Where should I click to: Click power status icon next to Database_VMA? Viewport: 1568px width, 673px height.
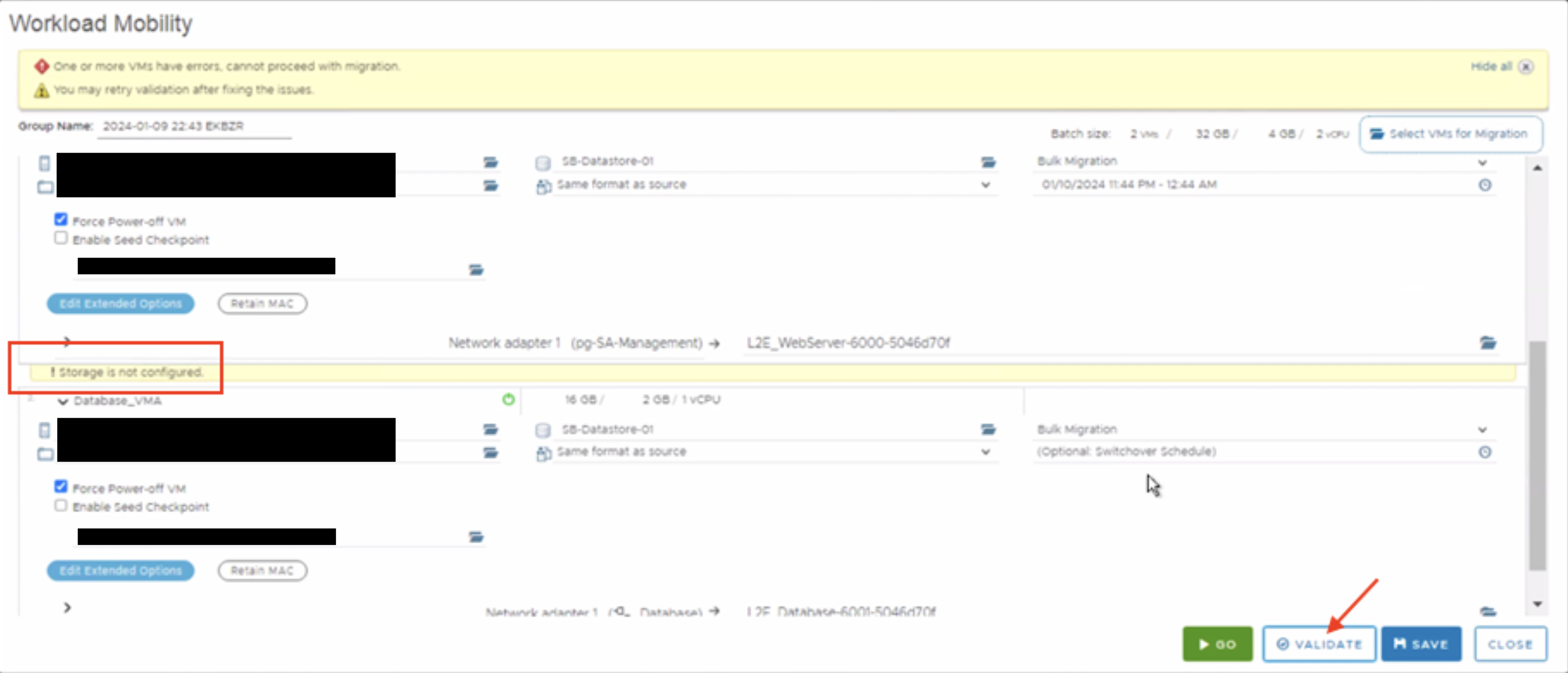point(508,400)
